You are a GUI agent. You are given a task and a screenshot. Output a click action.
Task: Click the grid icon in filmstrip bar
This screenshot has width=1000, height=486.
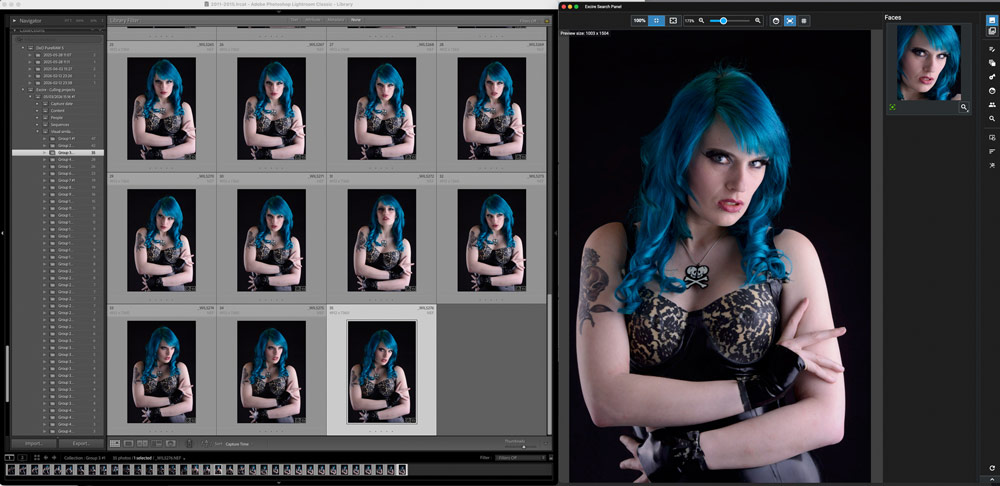pos(37,457)
